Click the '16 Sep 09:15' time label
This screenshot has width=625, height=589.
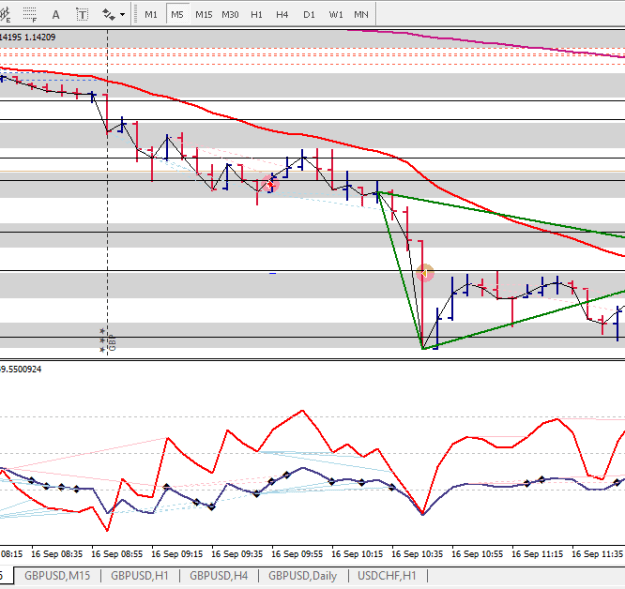pos(177,554)
